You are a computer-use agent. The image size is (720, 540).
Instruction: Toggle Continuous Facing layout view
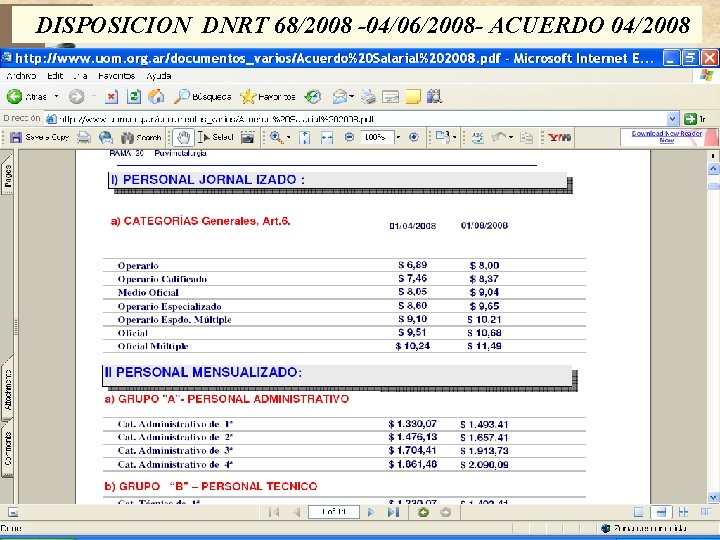683,512
